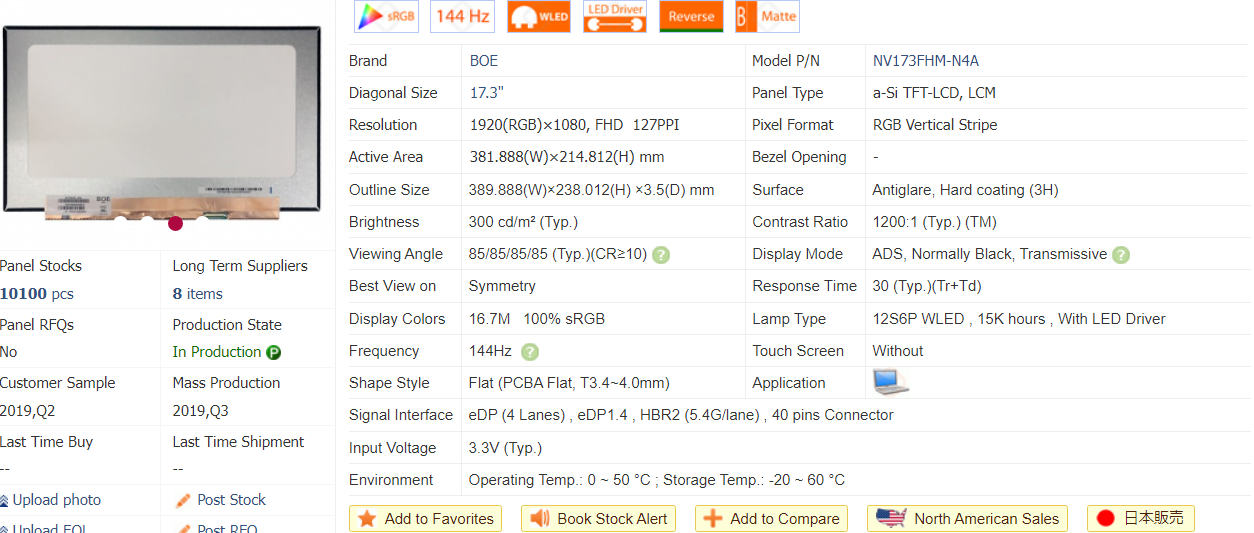Click the Symmetry best view value
This screenshot has height=533, width=1254.
[x=502, y=286]
